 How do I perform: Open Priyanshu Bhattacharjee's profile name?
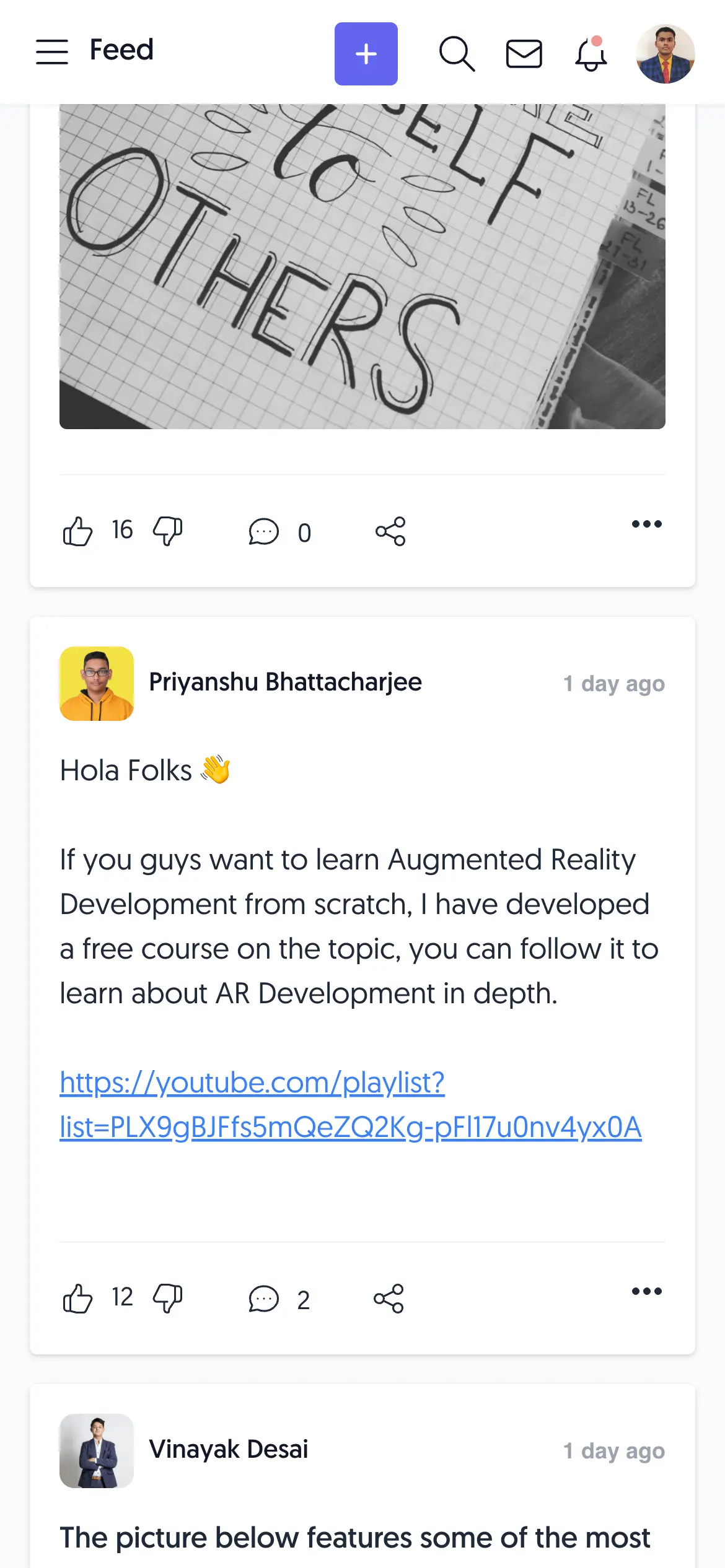pyautogui.click(x=285, y=682)
